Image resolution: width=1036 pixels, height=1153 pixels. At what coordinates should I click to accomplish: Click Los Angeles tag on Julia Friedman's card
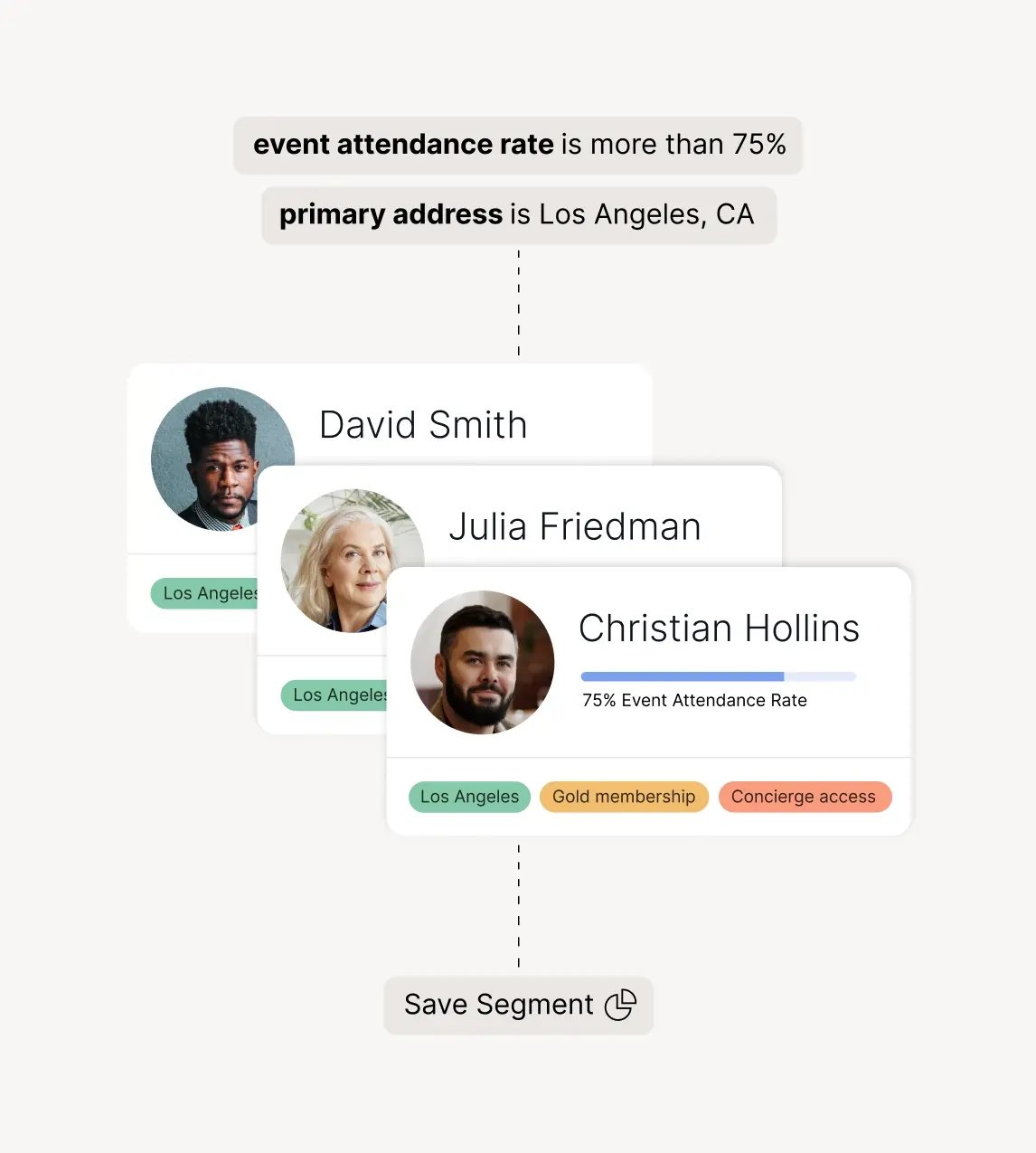(335, 695)
